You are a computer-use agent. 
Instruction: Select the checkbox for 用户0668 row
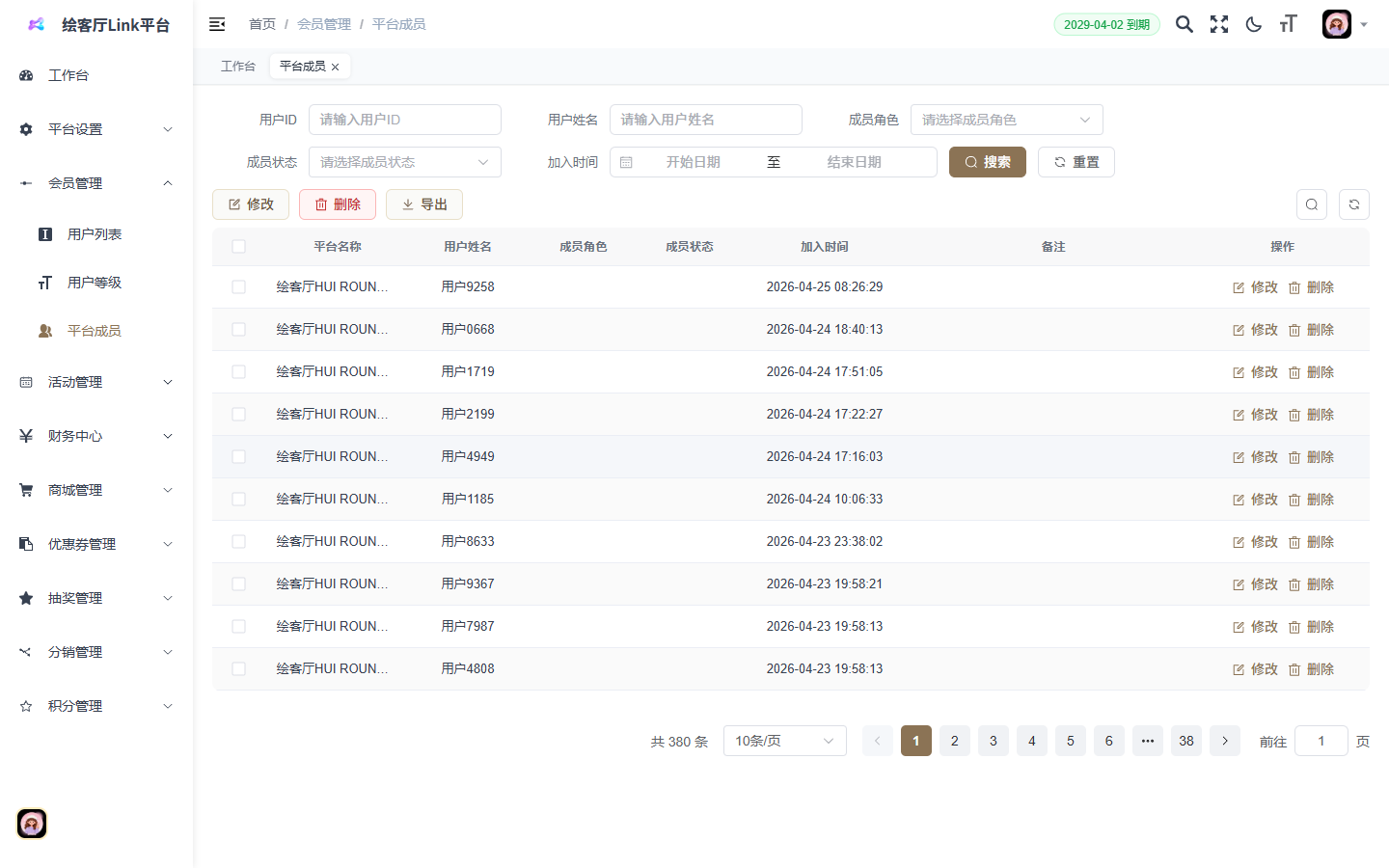tap(238, 330)
